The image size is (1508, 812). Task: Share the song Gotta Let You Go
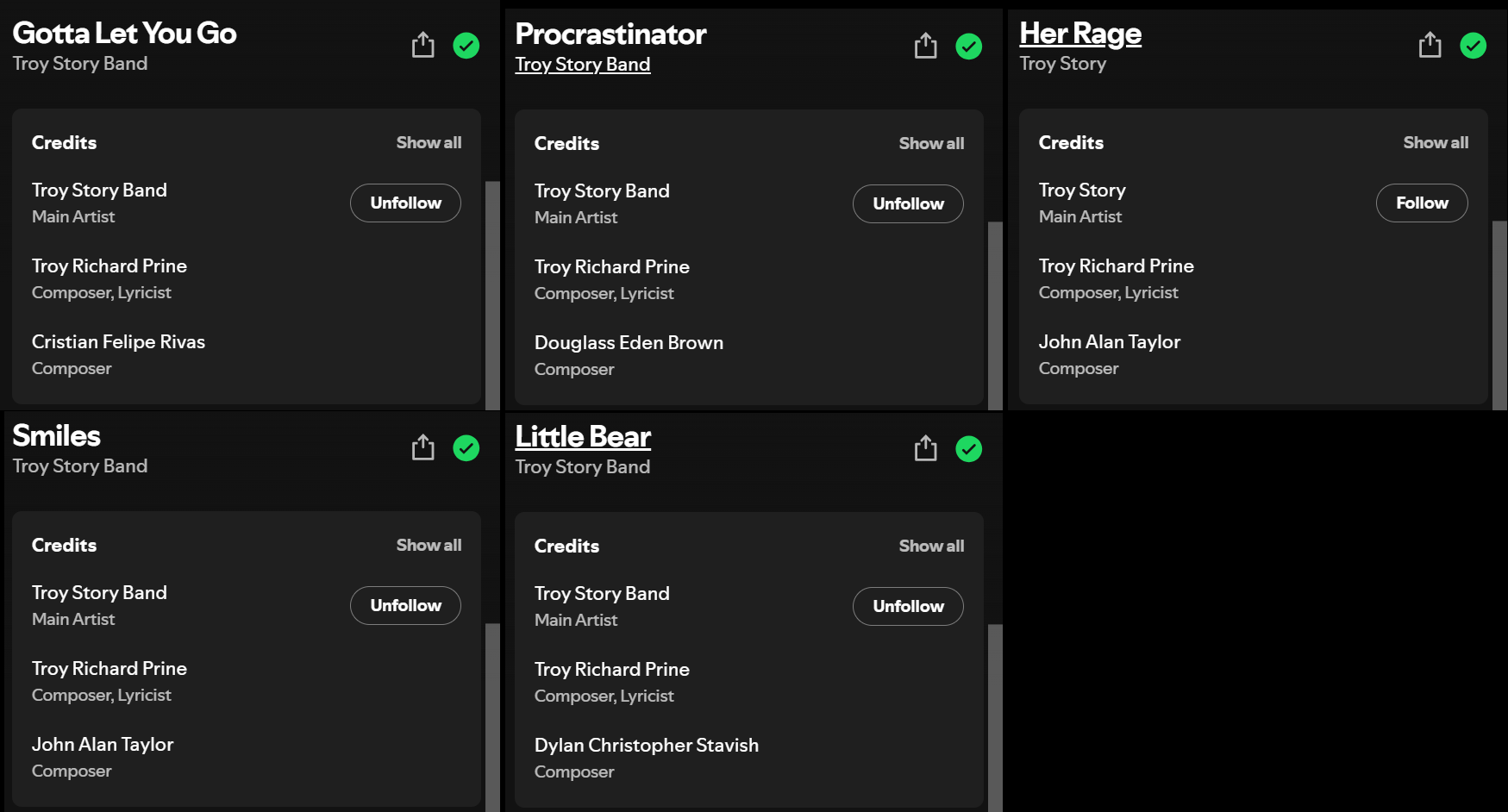(x=422, y=45)
